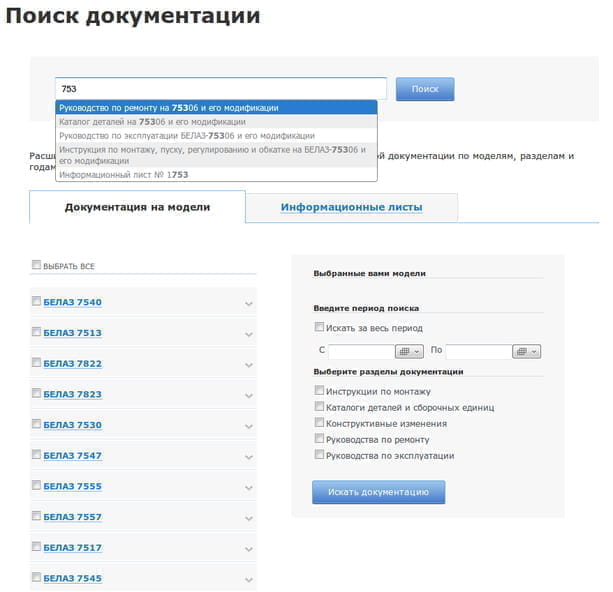Check Инструкции по монтажу section

pyautogui.click(x=319, y=390)
